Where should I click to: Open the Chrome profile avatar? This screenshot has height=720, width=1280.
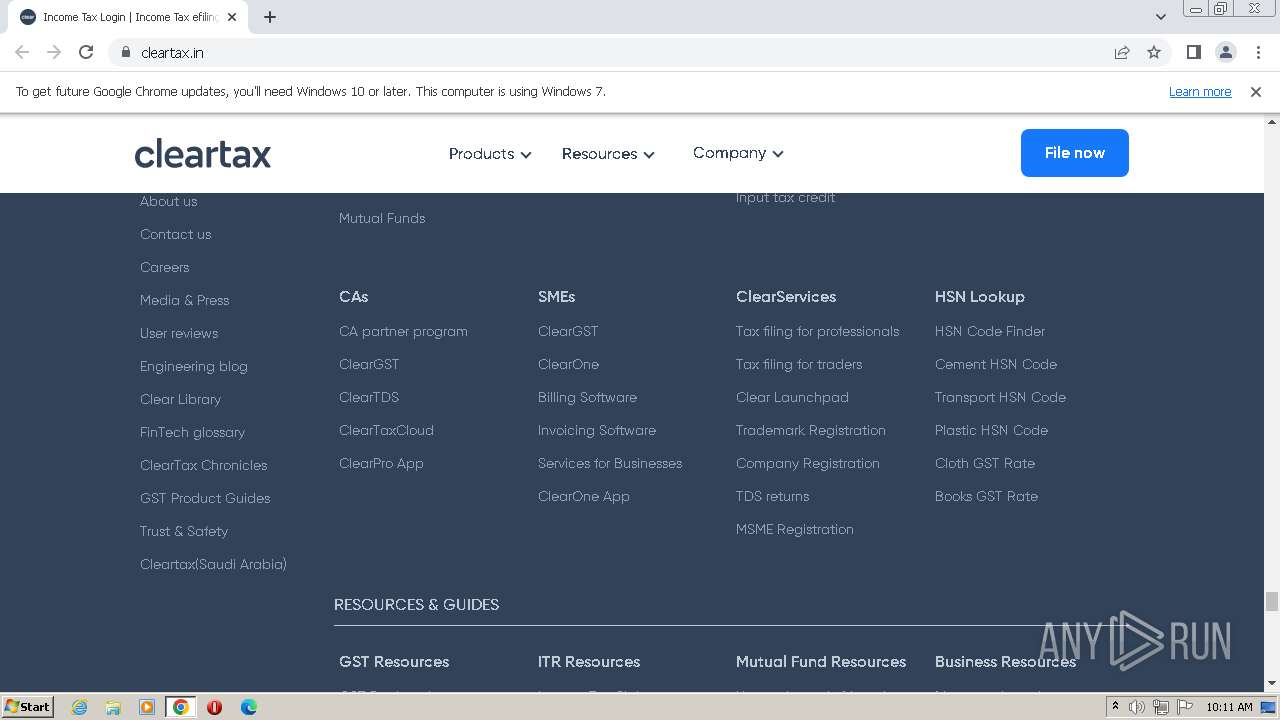[x=1225, y=52]
